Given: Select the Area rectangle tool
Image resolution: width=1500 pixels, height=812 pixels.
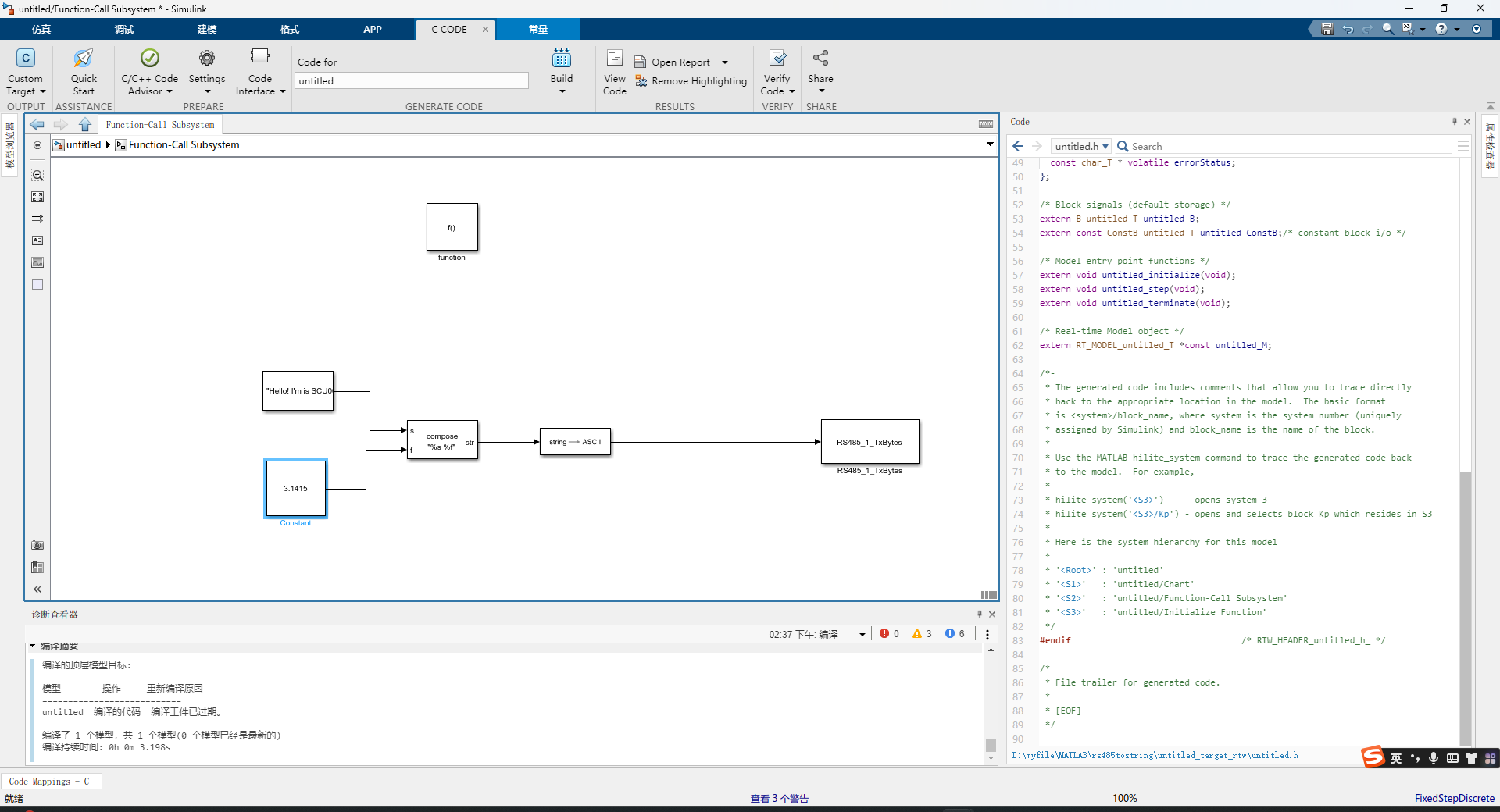Looking at the screenshot, I should point(37,284).
